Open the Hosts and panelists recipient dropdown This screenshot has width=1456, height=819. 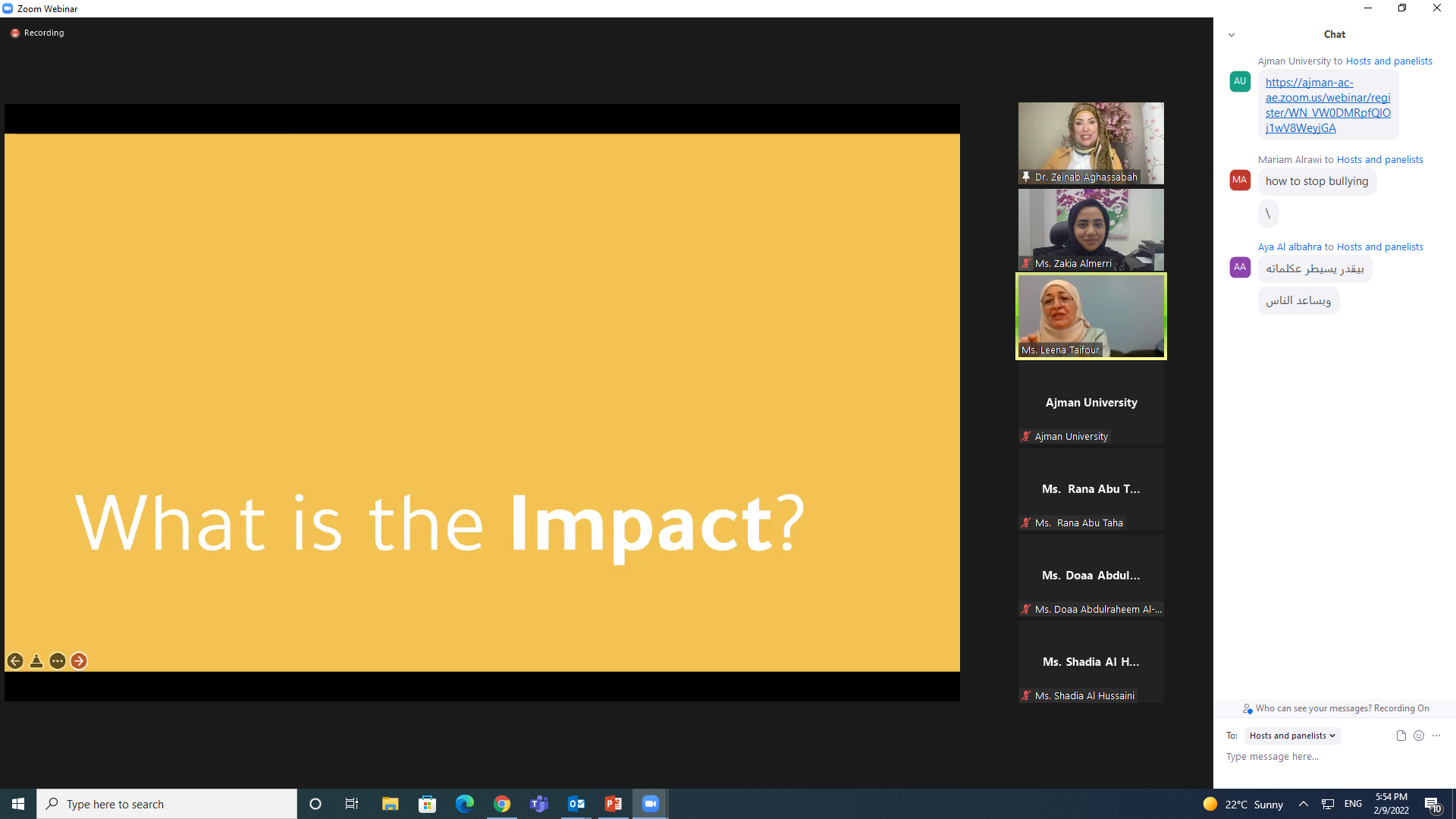click(x=1292, y=736)
